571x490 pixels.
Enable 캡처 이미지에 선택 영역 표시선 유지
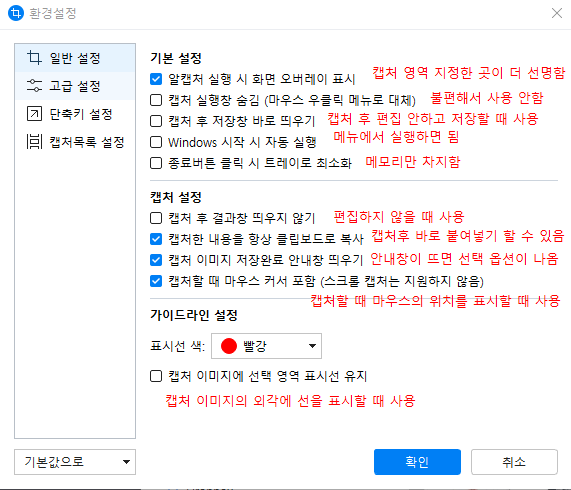click(x=156, y=376)
